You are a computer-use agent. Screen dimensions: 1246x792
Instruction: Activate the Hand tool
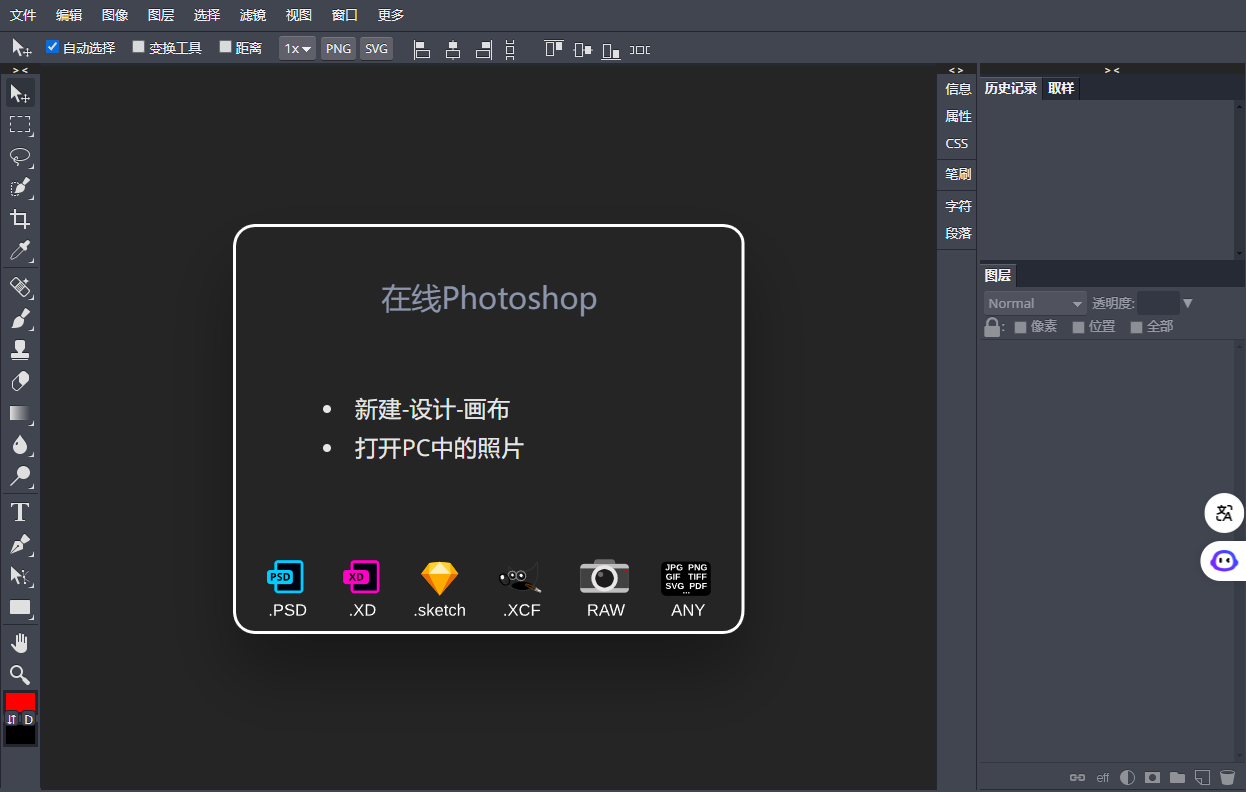[20, 643]
